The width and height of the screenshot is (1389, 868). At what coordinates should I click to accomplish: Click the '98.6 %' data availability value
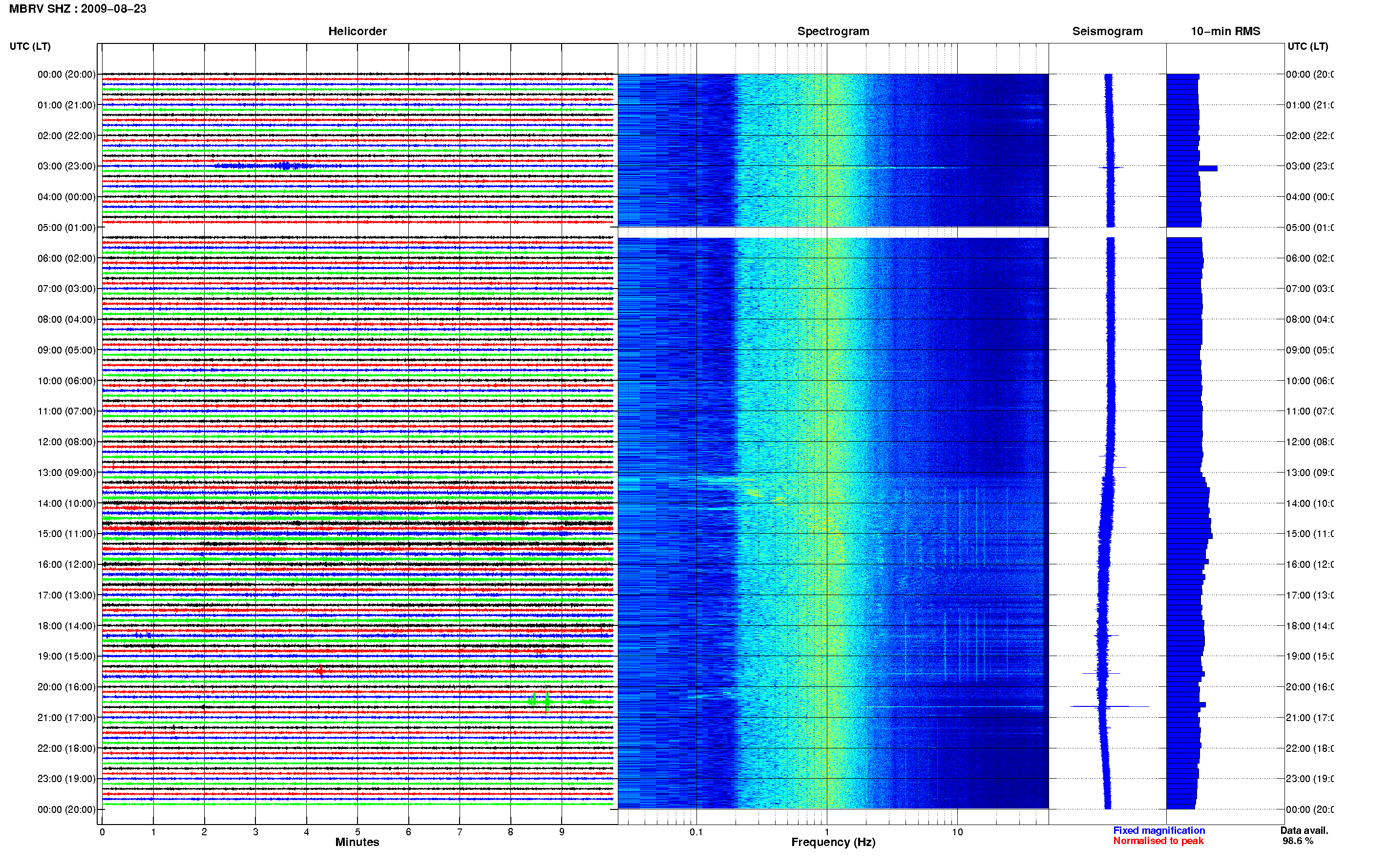1298,841
